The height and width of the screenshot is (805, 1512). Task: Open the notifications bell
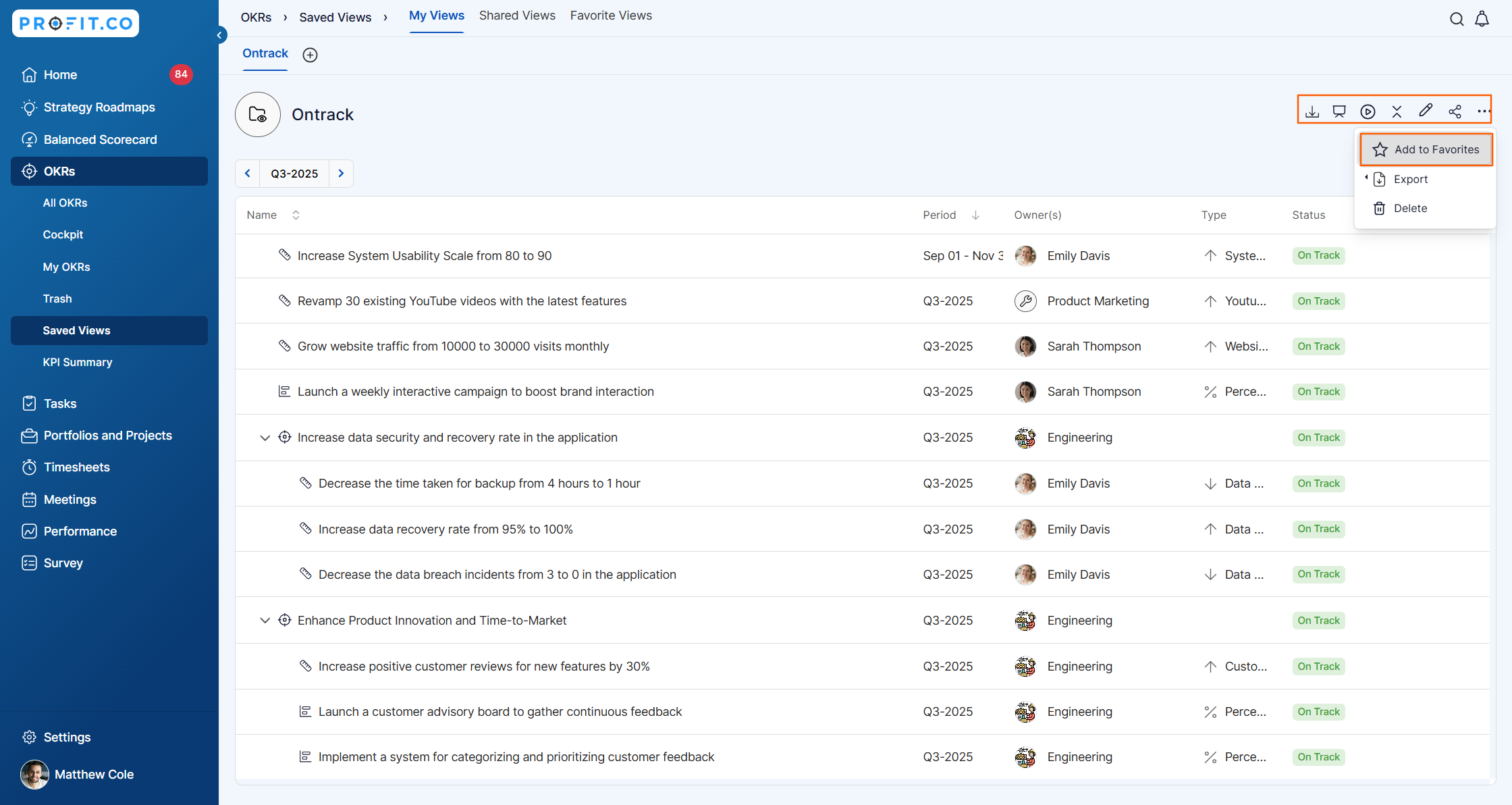tap(1482, 19)
